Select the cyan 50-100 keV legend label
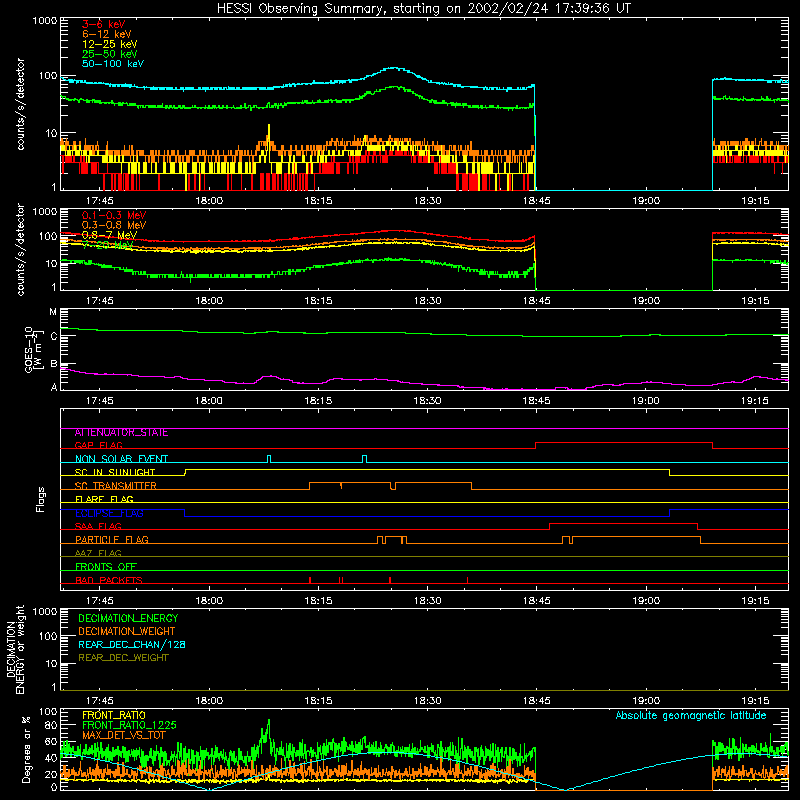 tap(113, 64)
